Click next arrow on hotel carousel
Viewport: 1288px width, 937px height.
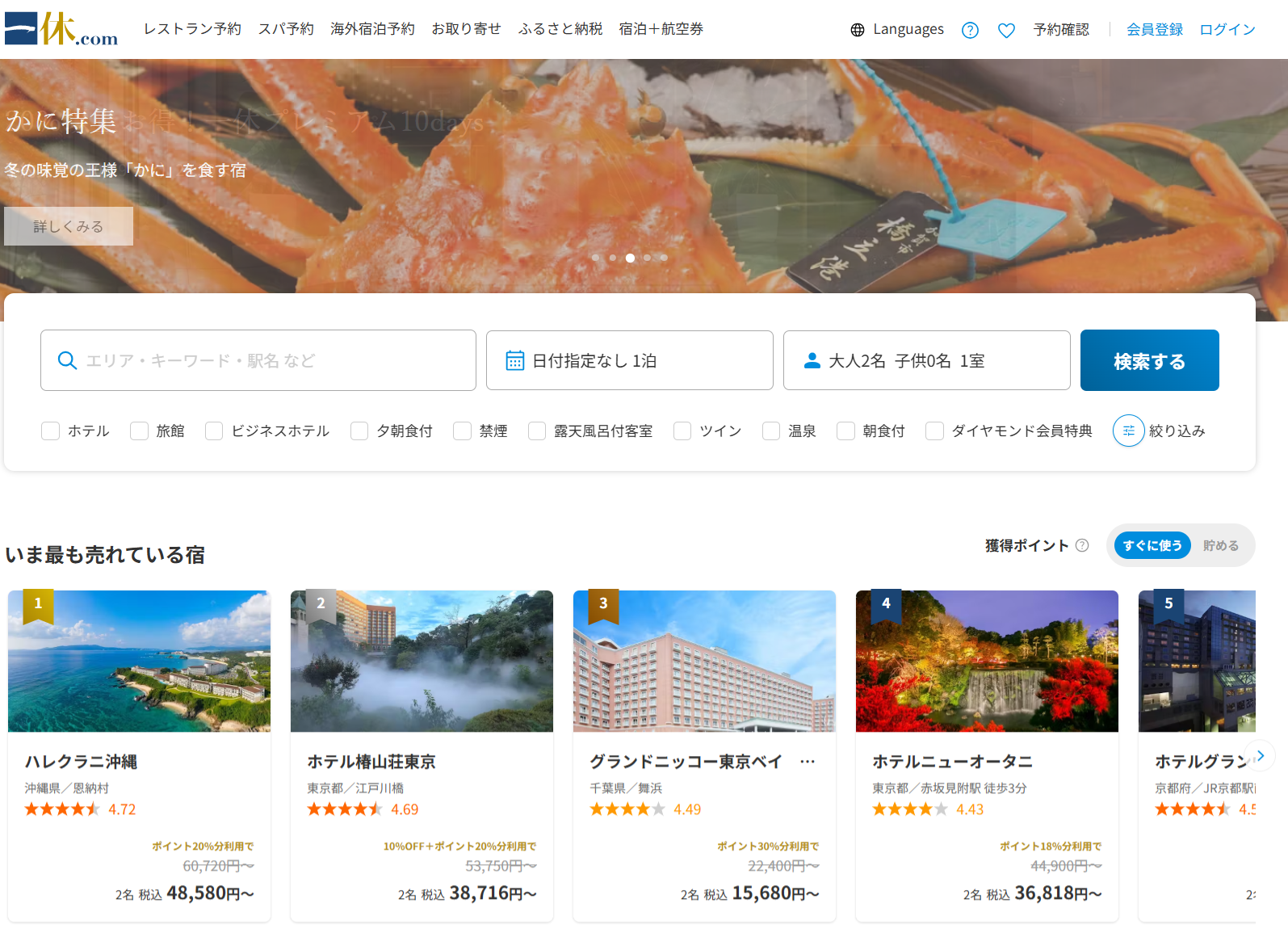(x=1260, y=756)
